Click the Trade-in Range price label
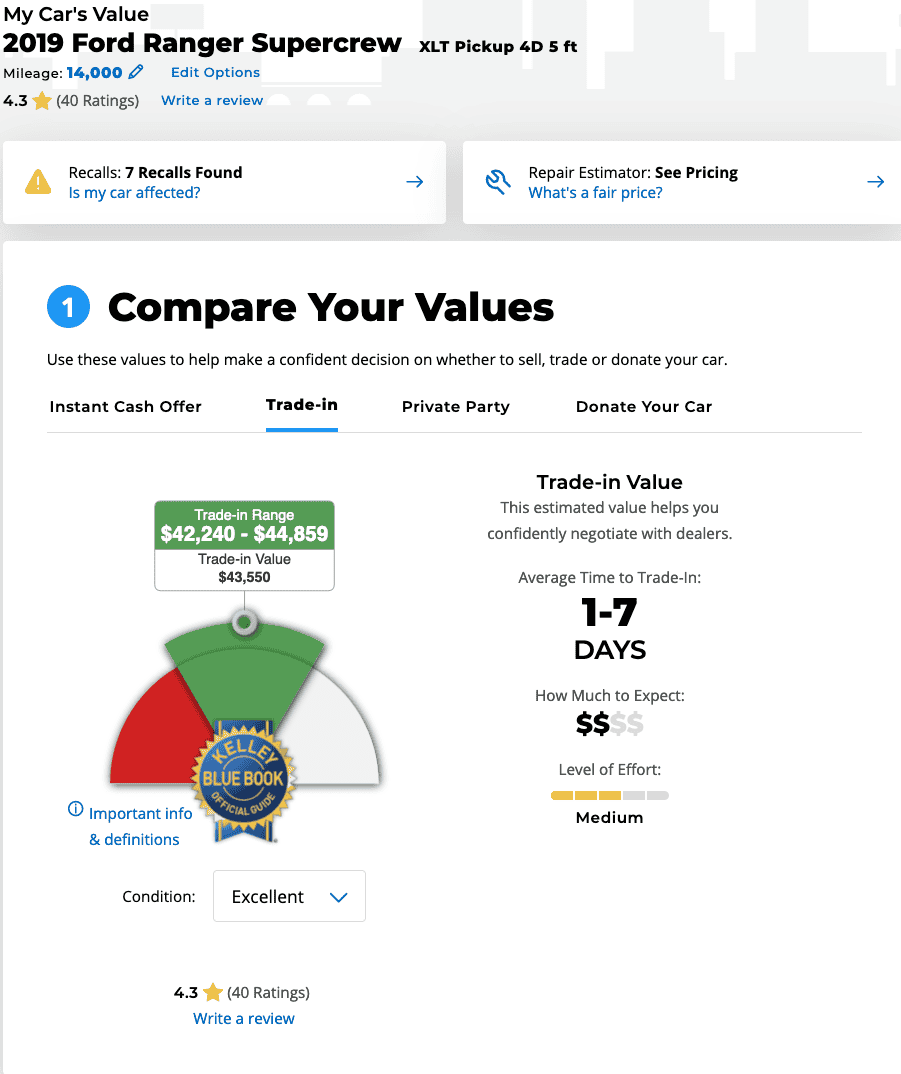The height and width of the screenshot is (1074, 901). (x=245, y=525)
